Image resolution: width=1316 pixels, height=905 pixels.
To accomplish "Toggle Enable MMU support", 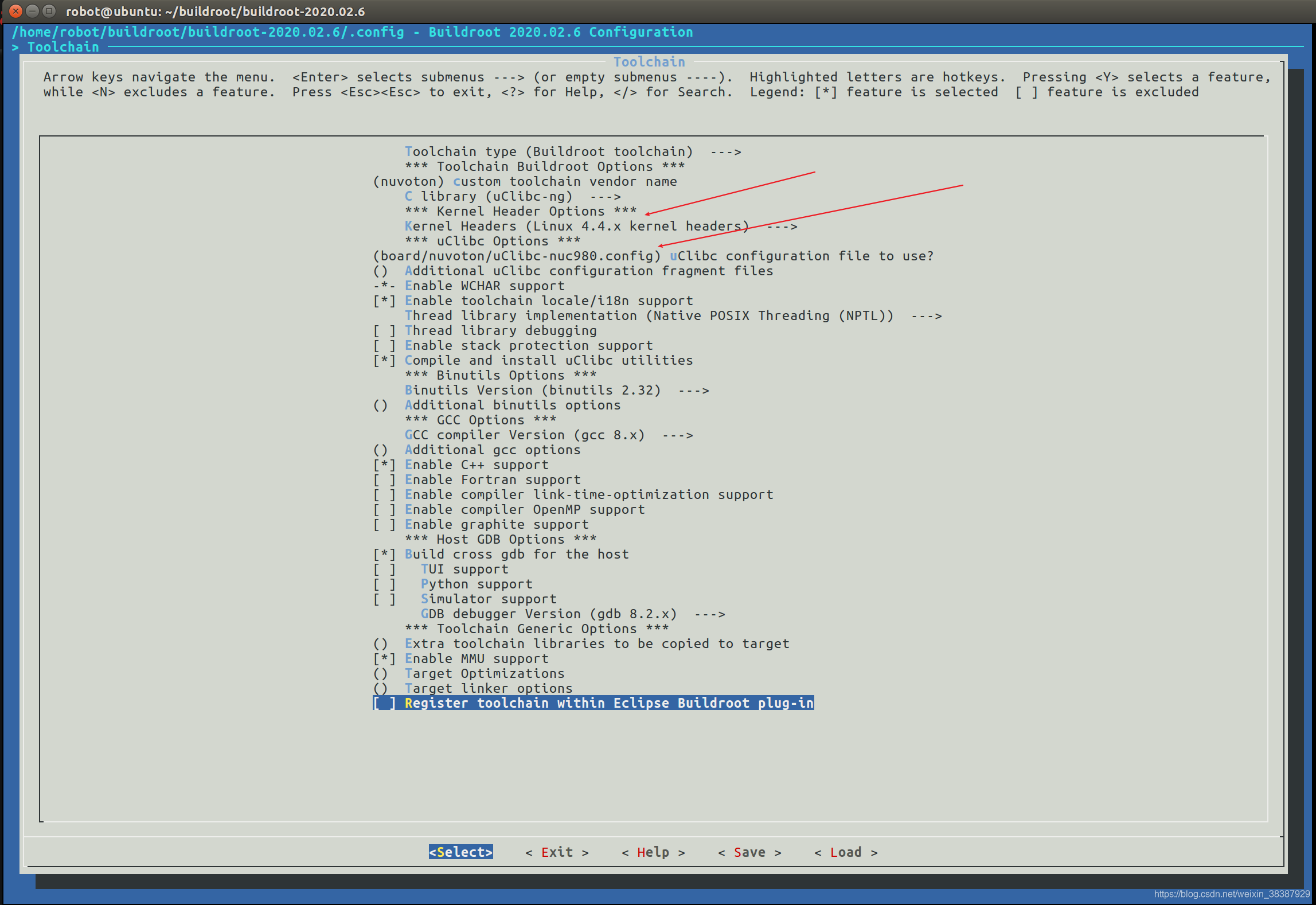I will pyautogui.click(x=461, y=658).
